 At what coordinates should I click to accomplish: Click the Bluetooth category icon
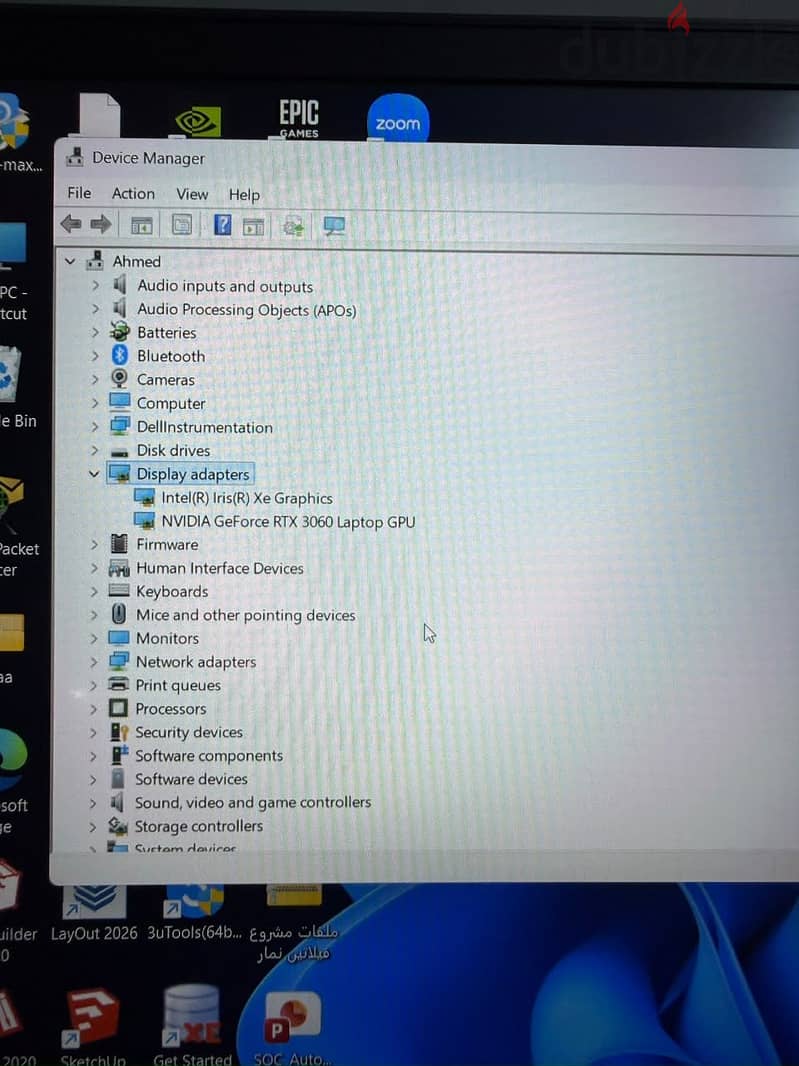[120, 355]
